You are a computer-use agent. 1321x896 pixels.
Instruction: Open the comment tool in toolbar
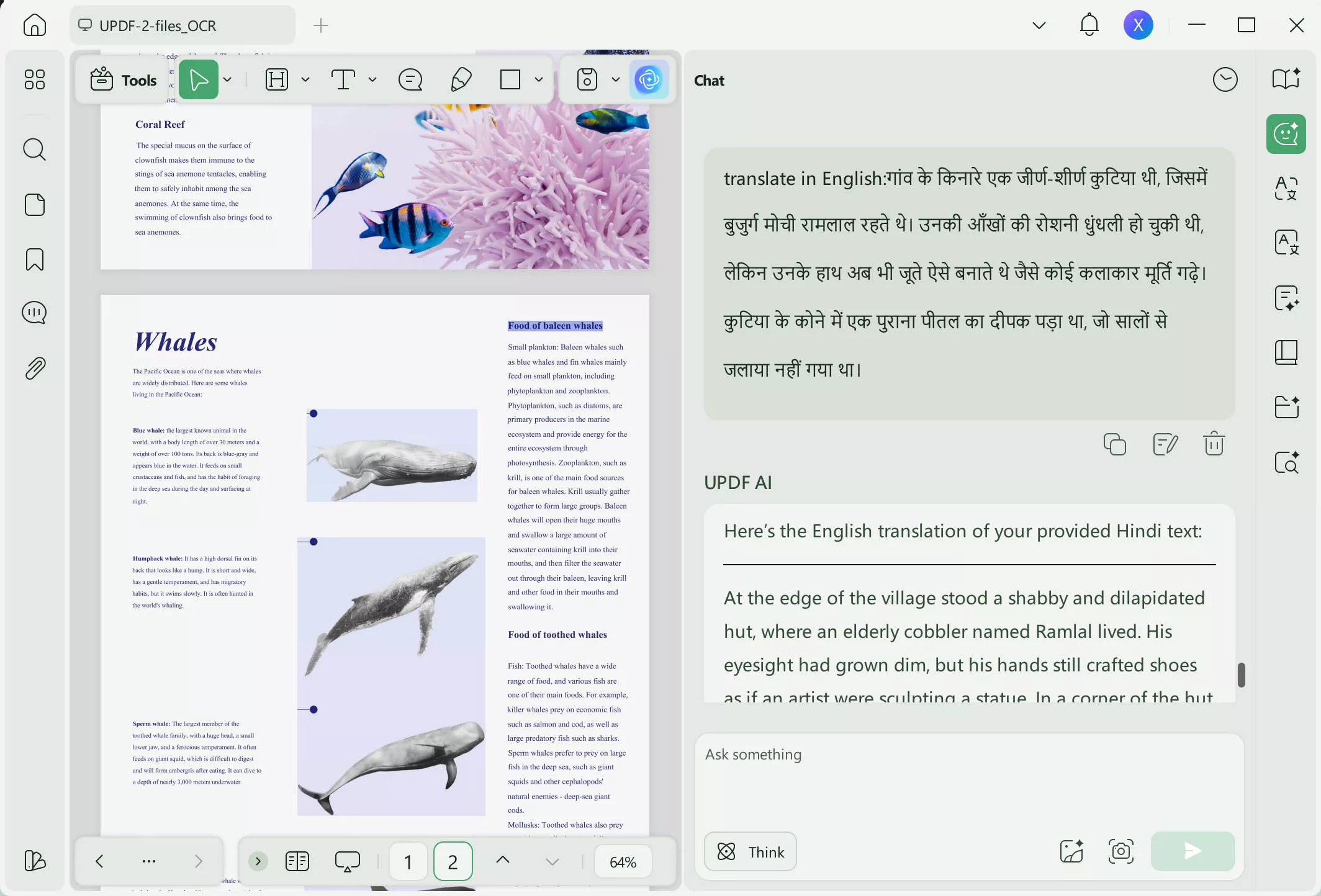[x=410, y=79]
